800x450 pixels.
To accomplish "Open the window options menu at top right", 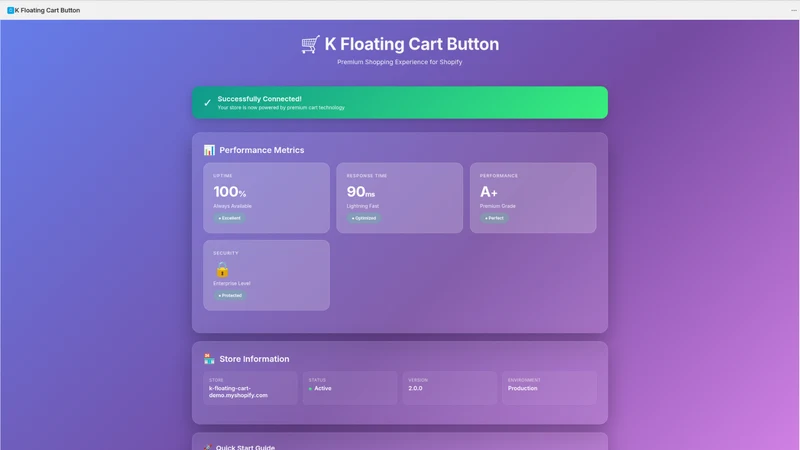I will point(793,10).
